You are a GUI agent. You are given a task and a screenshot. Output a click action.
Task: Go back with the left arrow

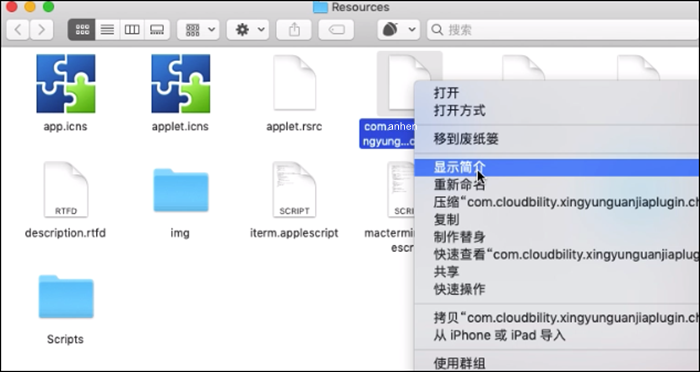18,30
